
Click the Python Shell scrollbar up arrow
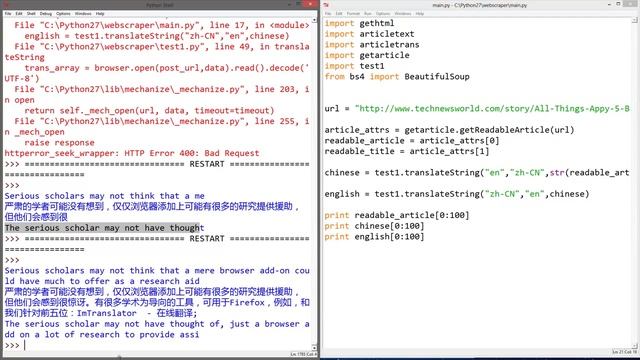[x=314, y=20]
